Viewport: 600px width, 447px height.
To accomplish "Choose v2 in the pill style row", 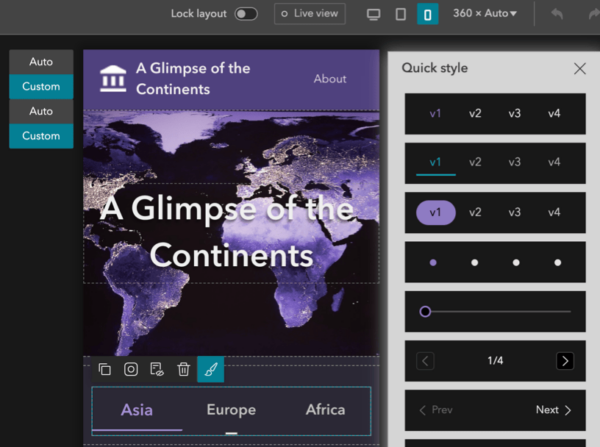I will pos(475,212).
